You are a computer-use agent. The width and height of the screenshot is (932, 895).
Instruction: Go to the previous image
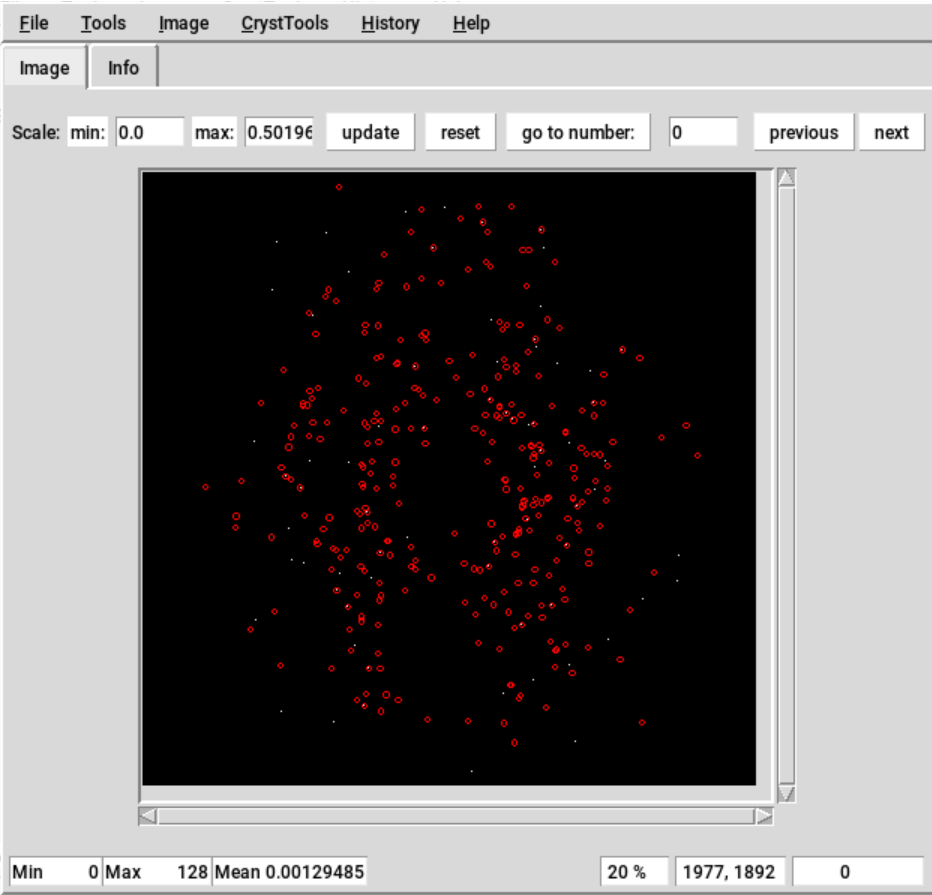[x=803, y=132]
